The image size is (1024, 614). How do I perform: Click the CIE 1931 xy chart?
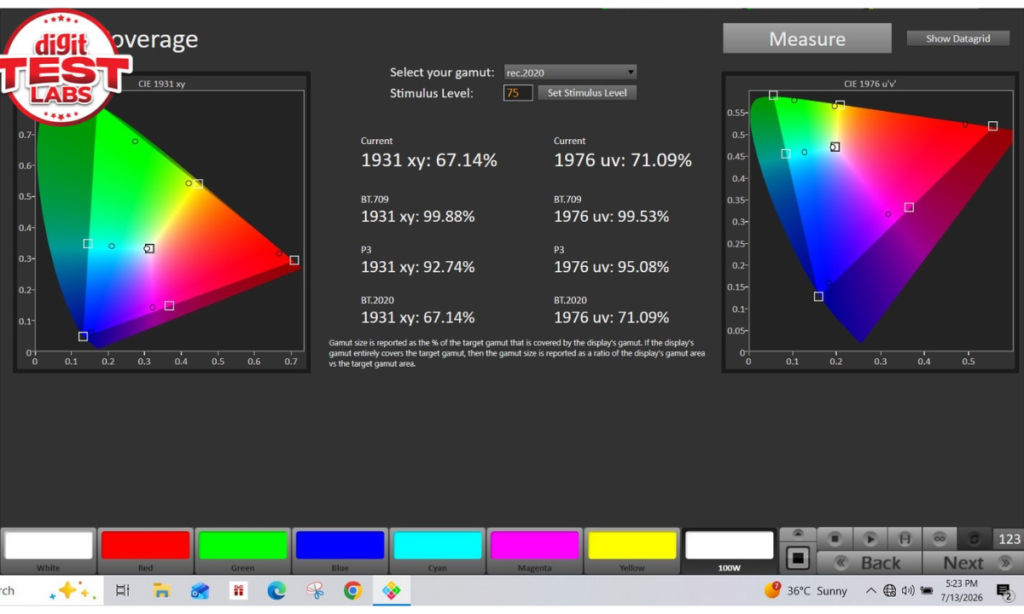162,222
